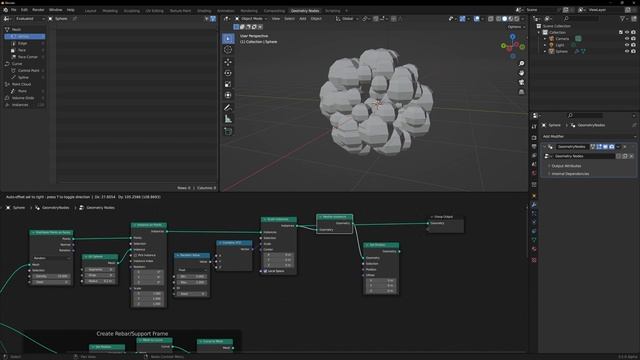The image size is (640, 360).
Task: Click the outliner search field
Action: [581, 19]
